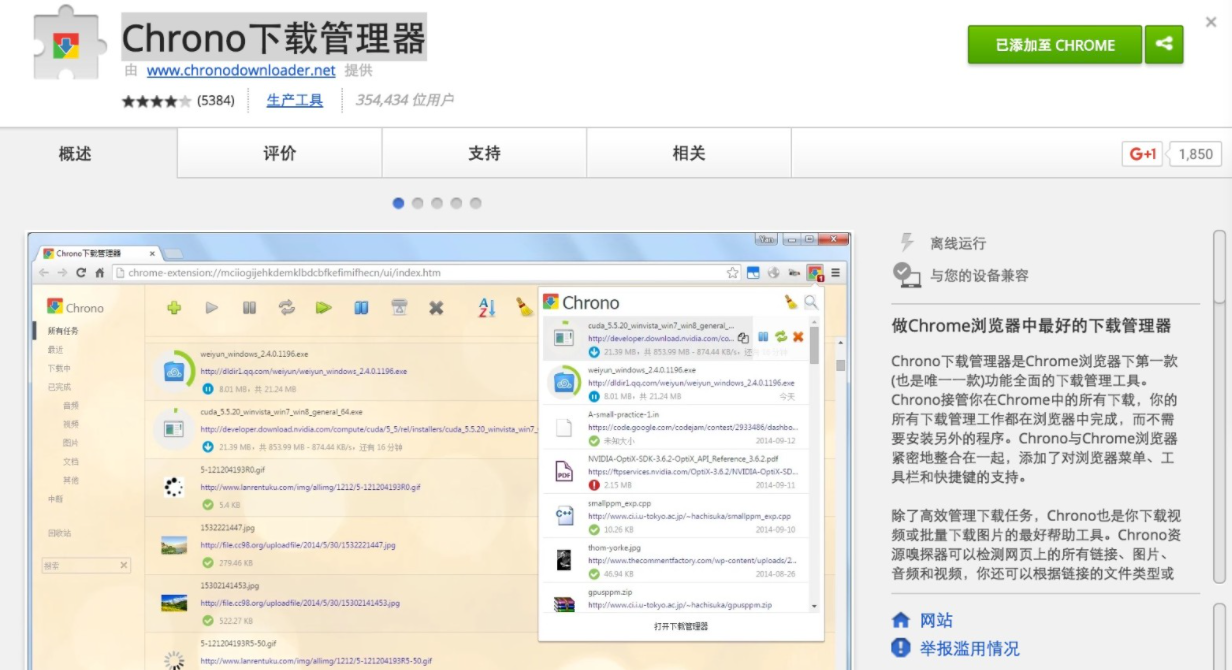The height and width of the screenshot is (670, 1232).
Task: Click the hamburger menu icon in preview browser
Action: 836,272
